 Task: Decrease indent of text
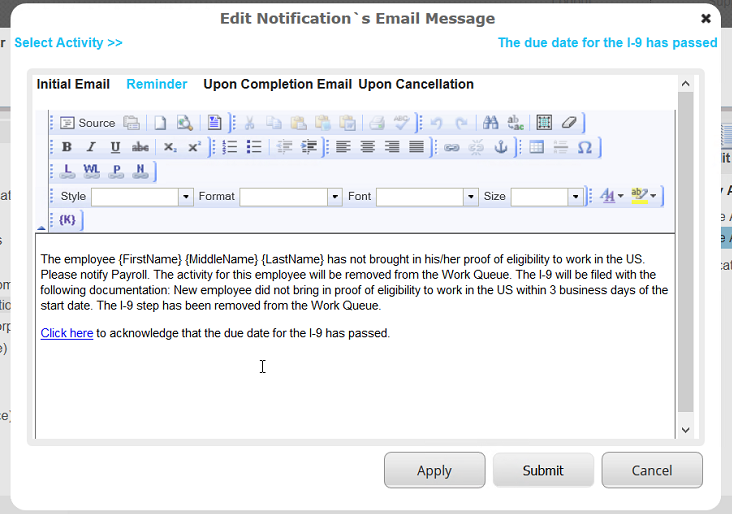click(284, 148)
